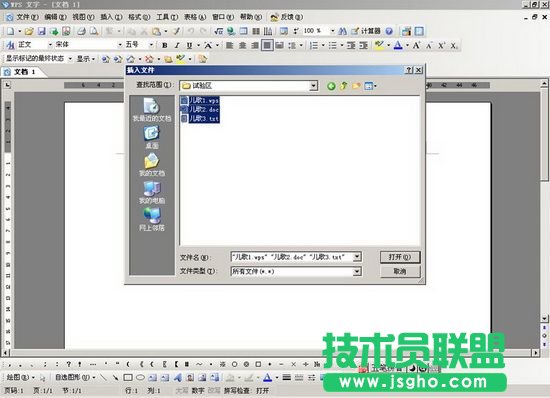The width and height of the screenshot is (550, 398).
Task: Toggle Italic formatting
Action: 177,45
